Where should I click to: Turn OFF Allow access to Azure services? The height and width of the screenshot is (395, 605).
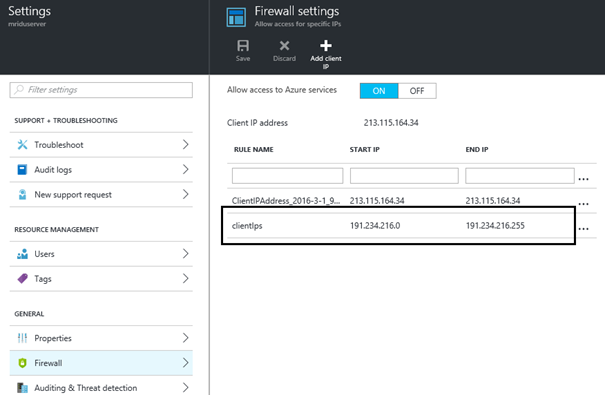[417, 91]
